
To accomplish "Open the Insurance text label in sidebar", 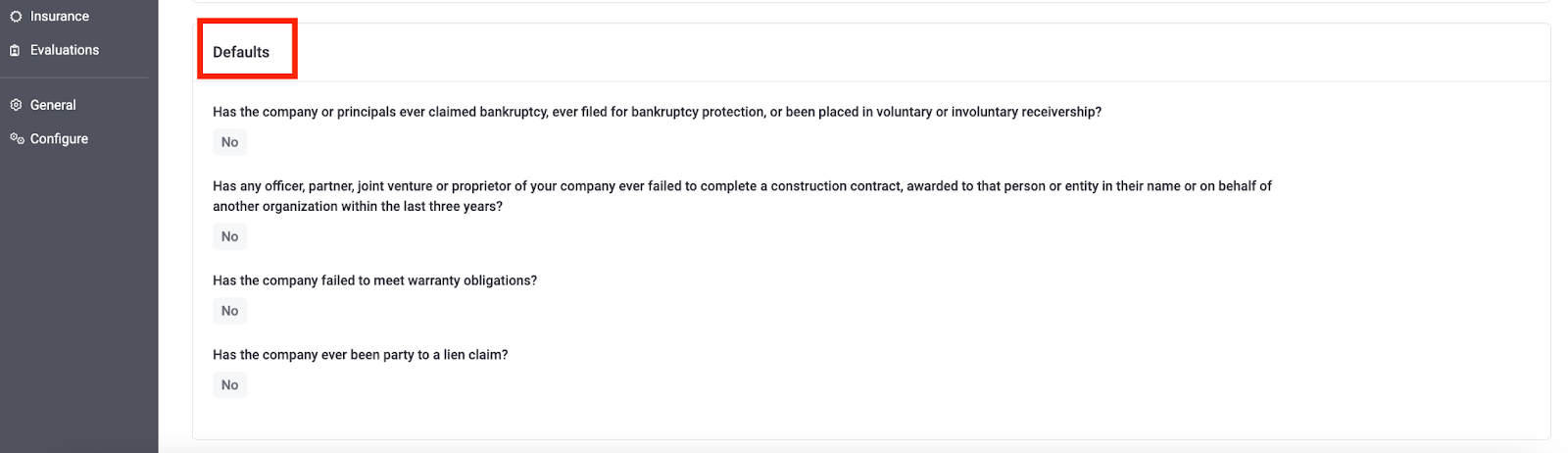I will [59, 17].
